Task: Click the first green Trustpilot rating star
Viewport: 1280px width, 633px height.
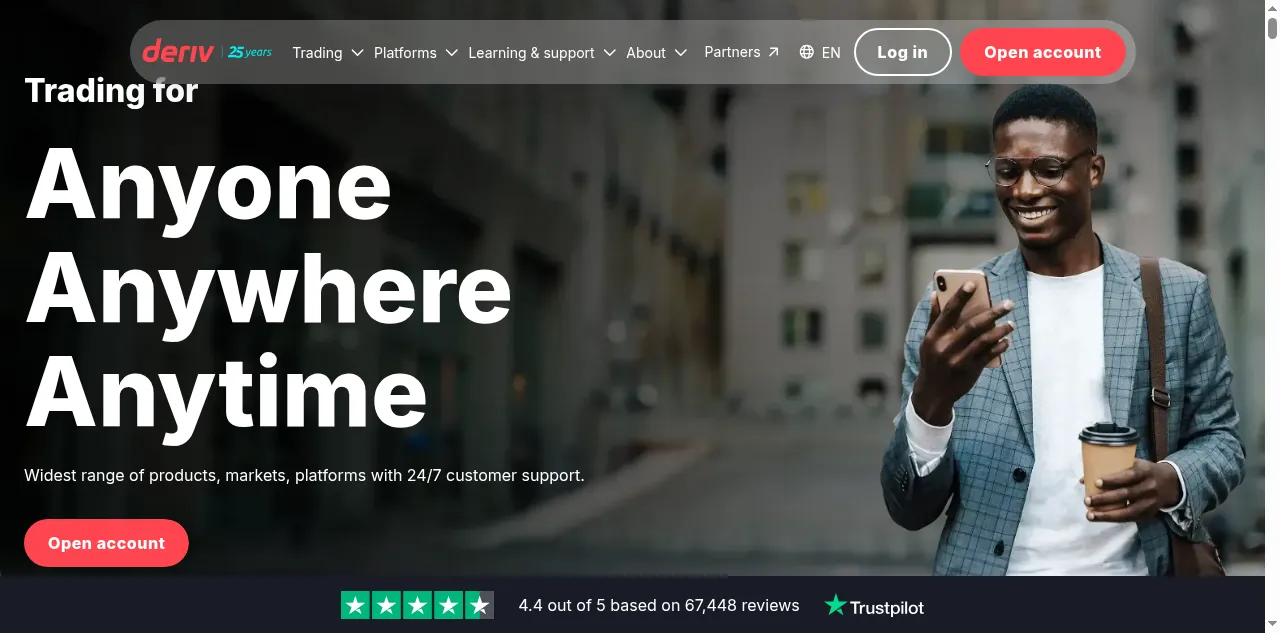Action: 355,605
